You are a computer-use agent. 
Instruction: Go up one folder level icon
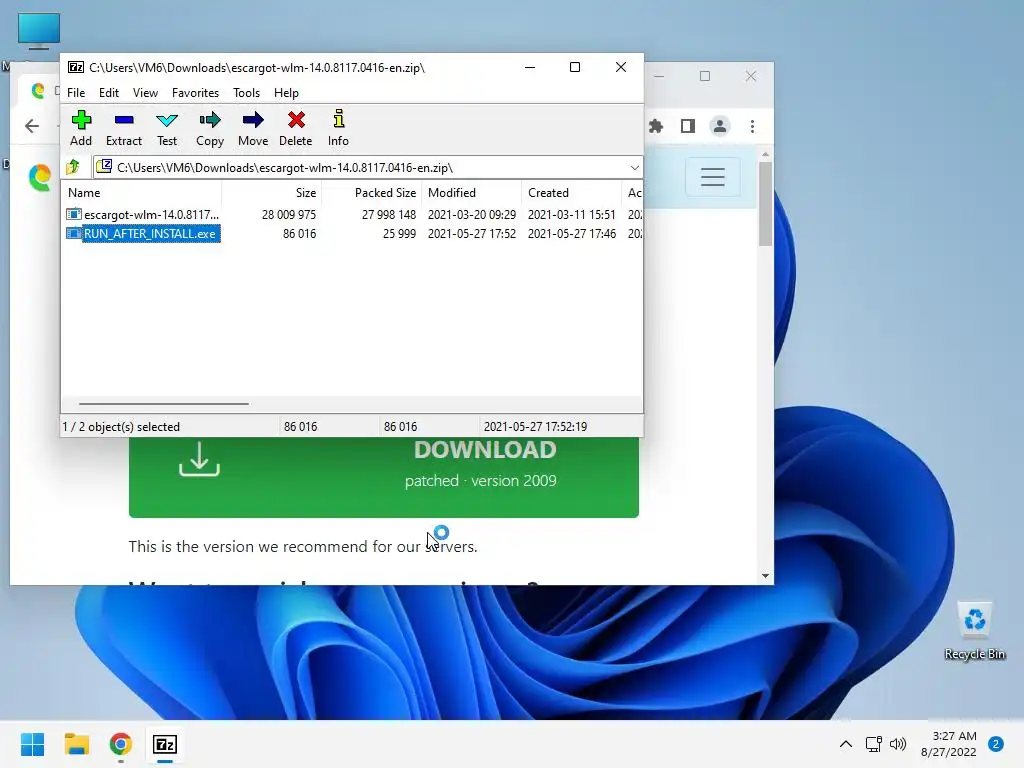click(x=73, y=167)
